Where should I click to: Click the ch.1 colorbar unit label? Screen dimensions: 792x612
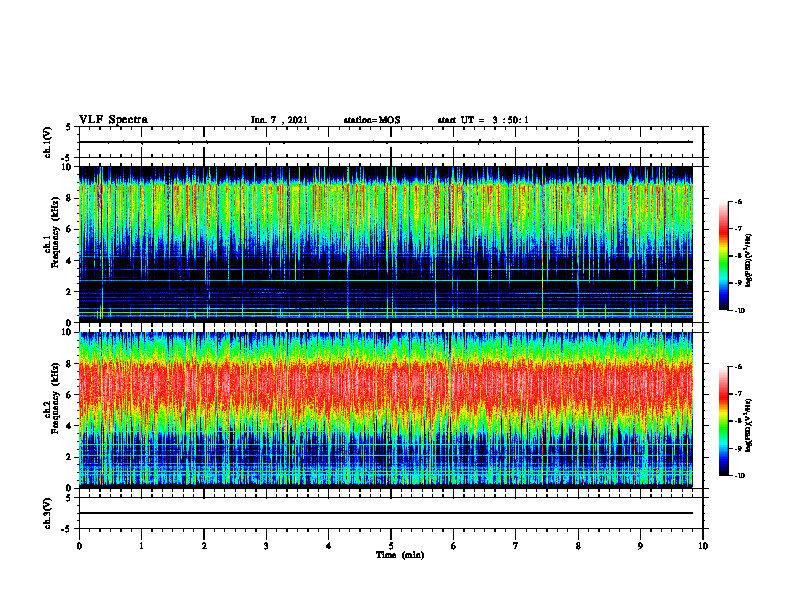click(749, 261)
